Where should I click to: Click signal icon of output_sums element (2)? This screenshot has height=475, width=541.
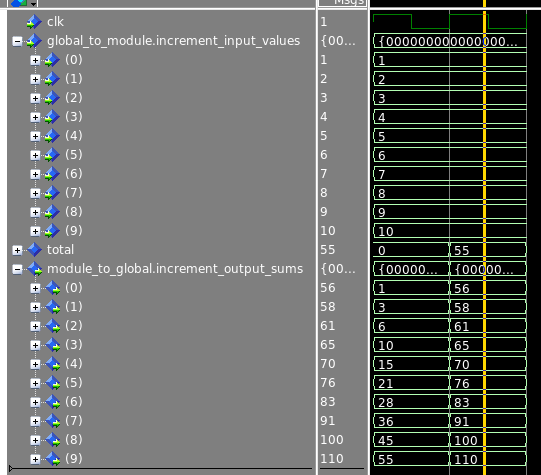click(x=52, y=326)
